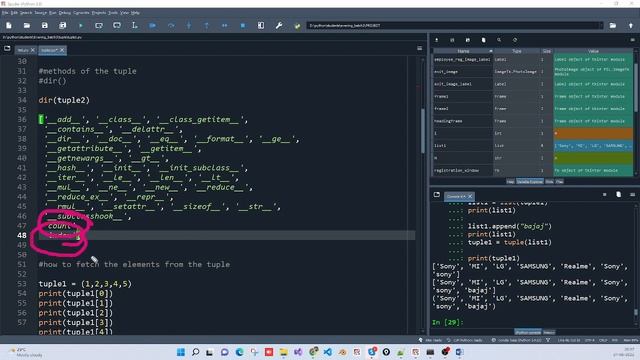The height and width of the screenshot is (360, 640).
Task: Select the exit_image variable row
Action: pyautogui.click(x=533, y=71)
